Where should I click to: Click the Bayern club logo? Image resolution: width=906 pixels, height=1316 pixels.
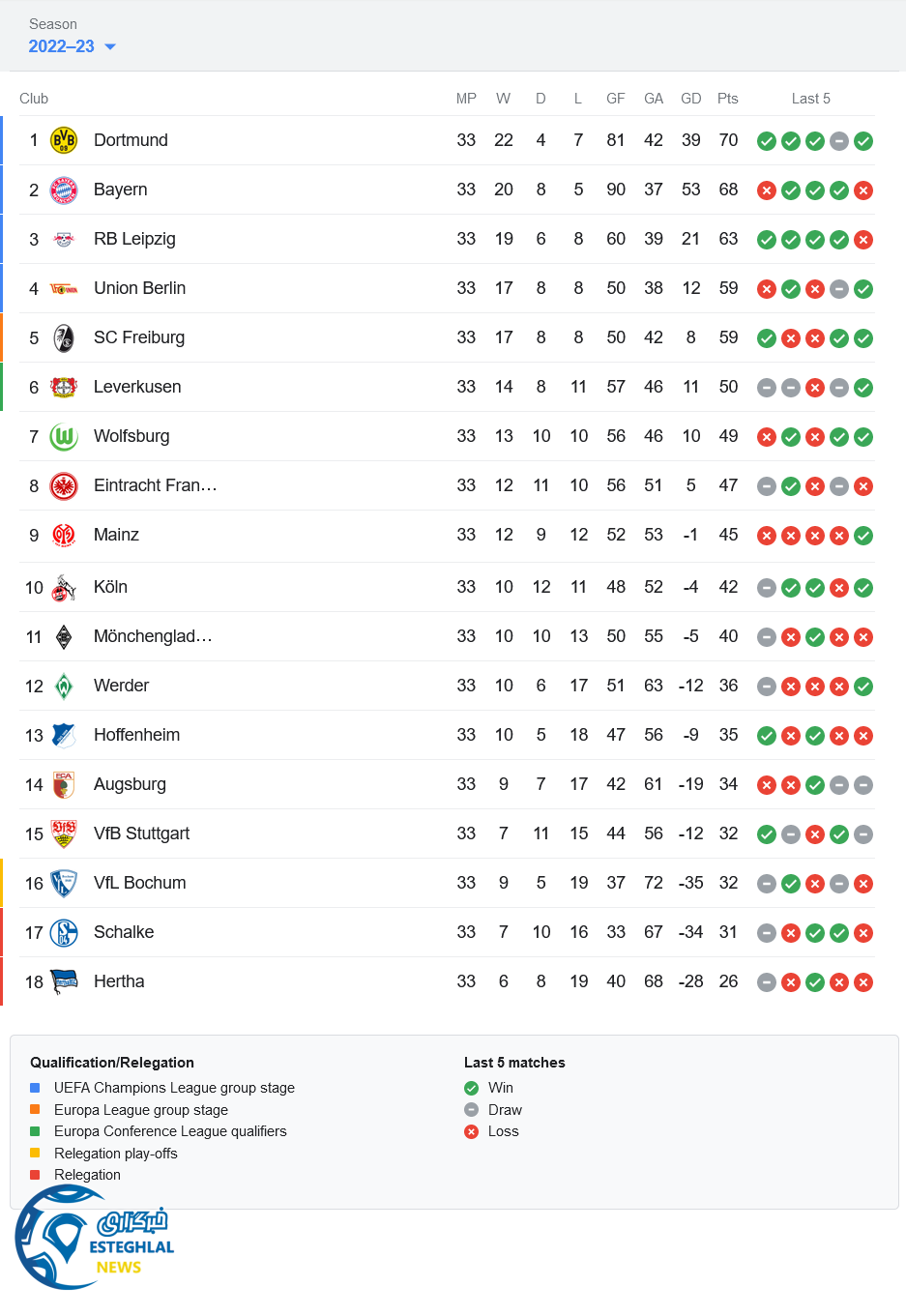[64, 190]
